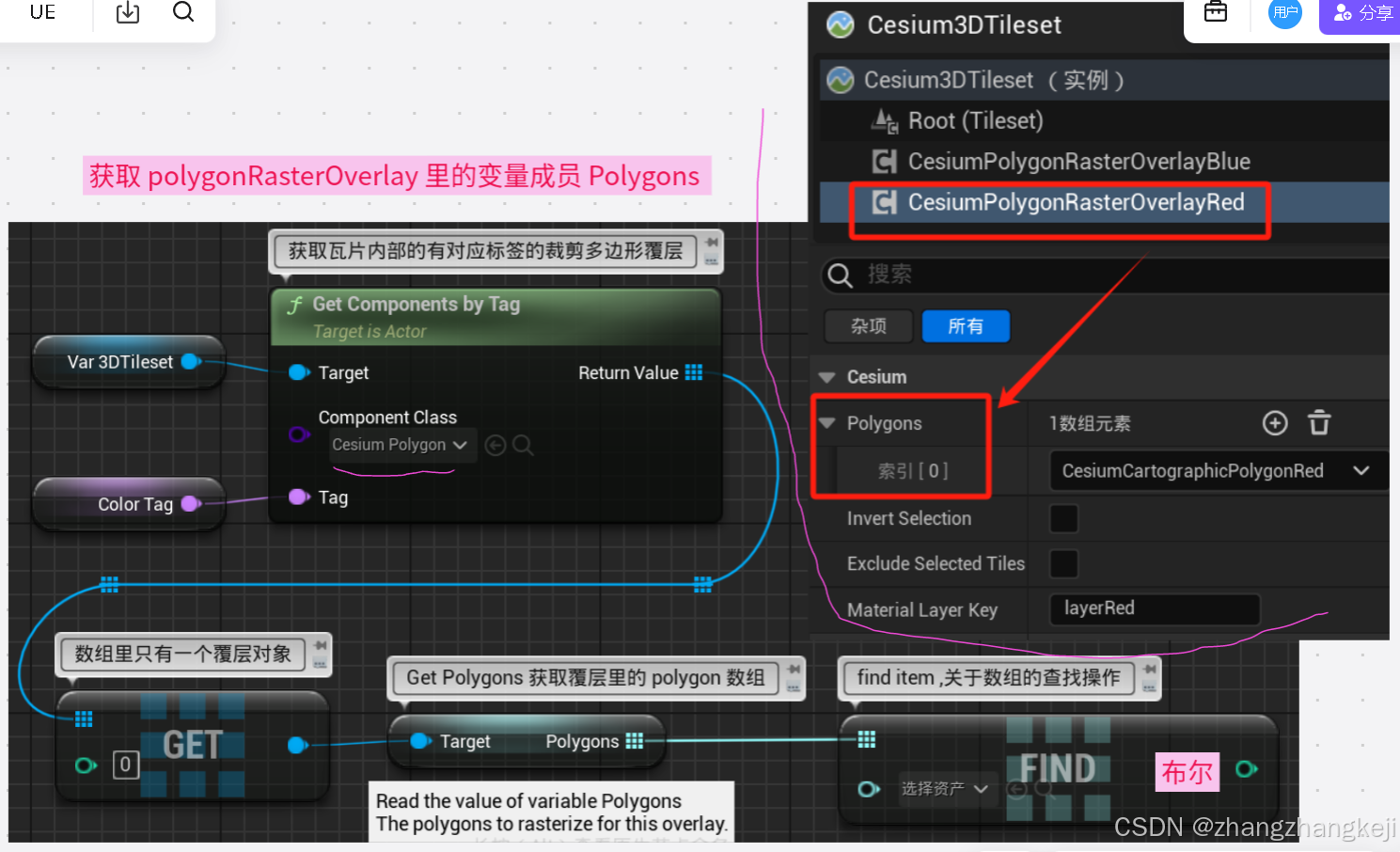Click the 所有 filter button
Screen dimensions: 1400x852
tap(966, 326)
